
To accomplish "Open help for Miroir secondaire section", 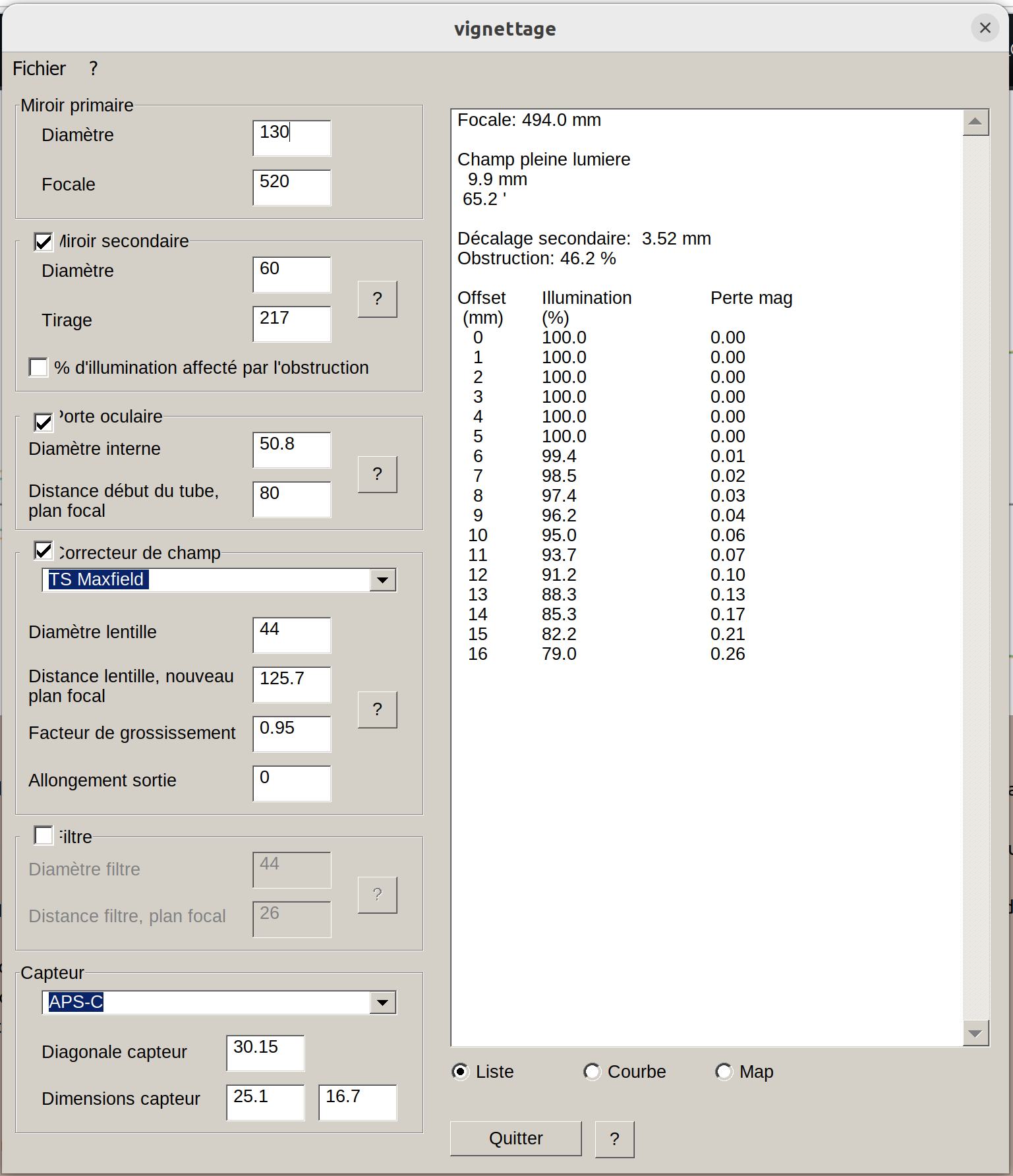I will click(x=377, y=299).
